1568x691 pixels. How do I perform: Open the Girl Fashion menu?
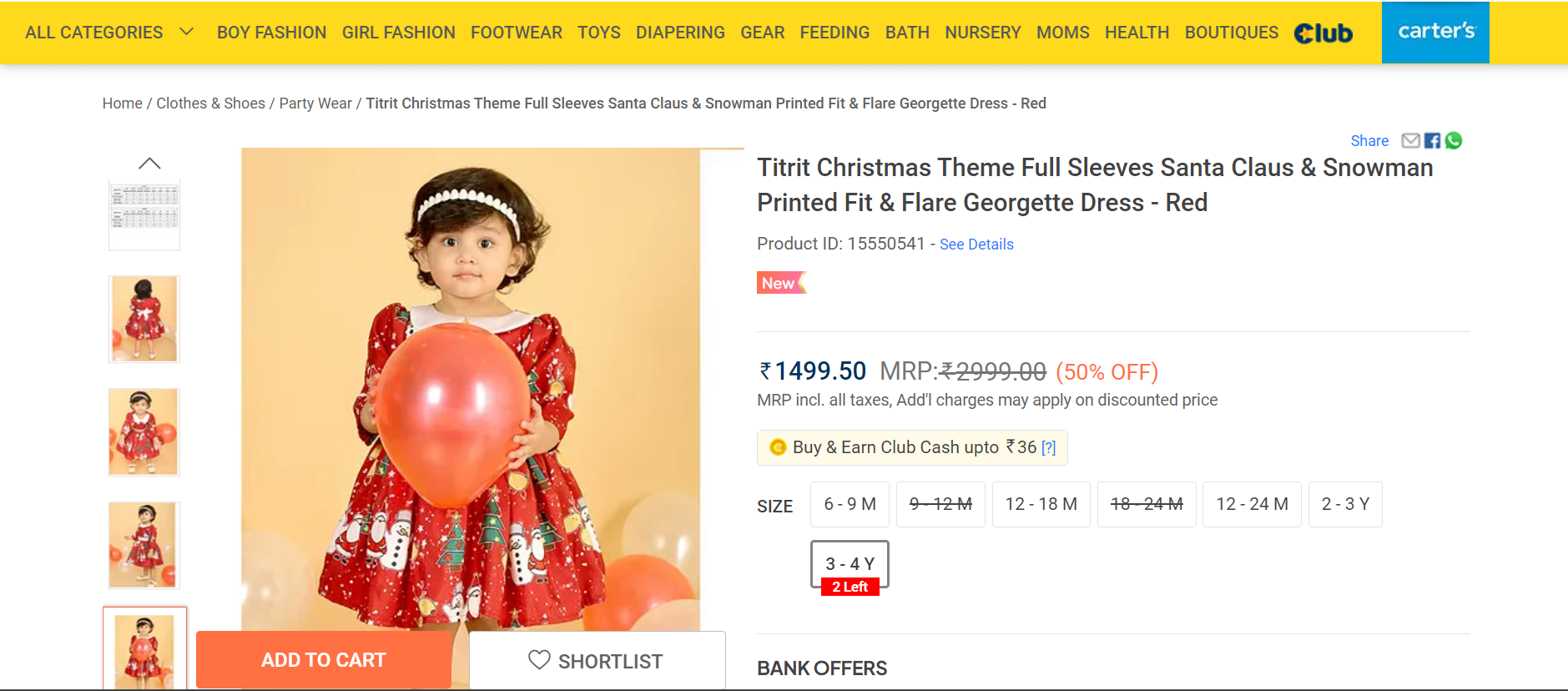(398, 33)
